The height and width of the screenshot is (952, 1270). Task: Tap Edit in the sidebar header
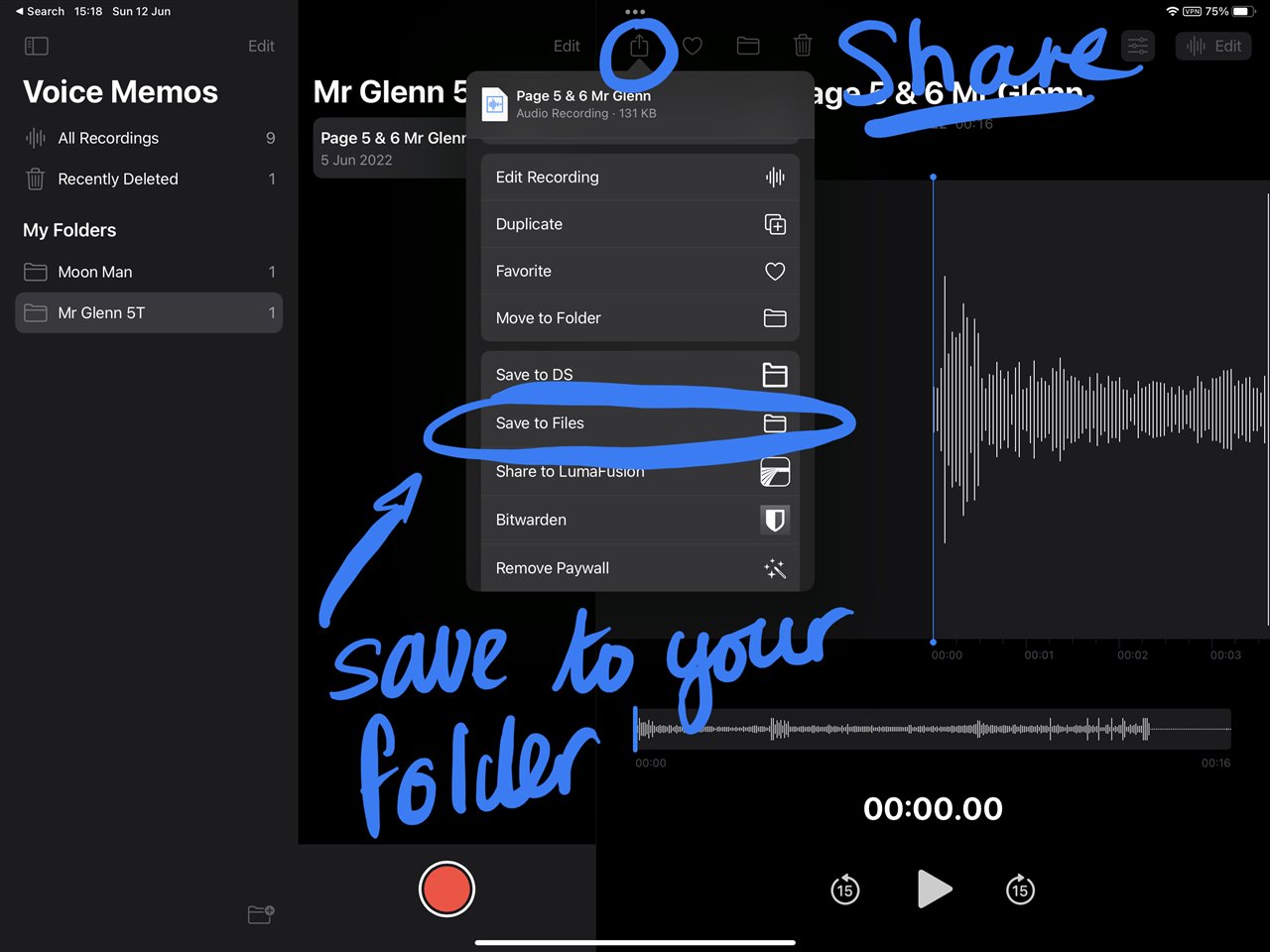pos(261,46)
